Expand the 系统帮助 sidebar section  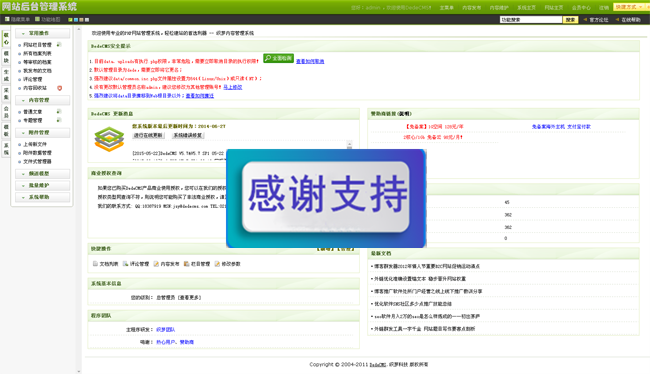[x=42, y=197]
